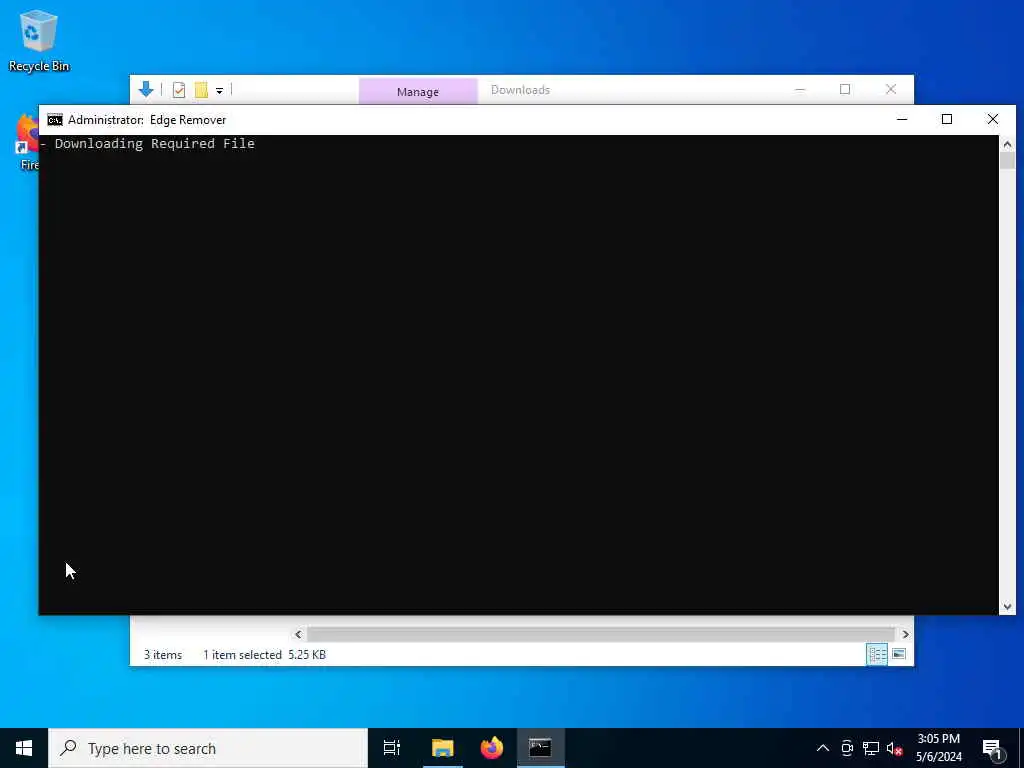Open Task View from the taskbar

pos(392,748)
